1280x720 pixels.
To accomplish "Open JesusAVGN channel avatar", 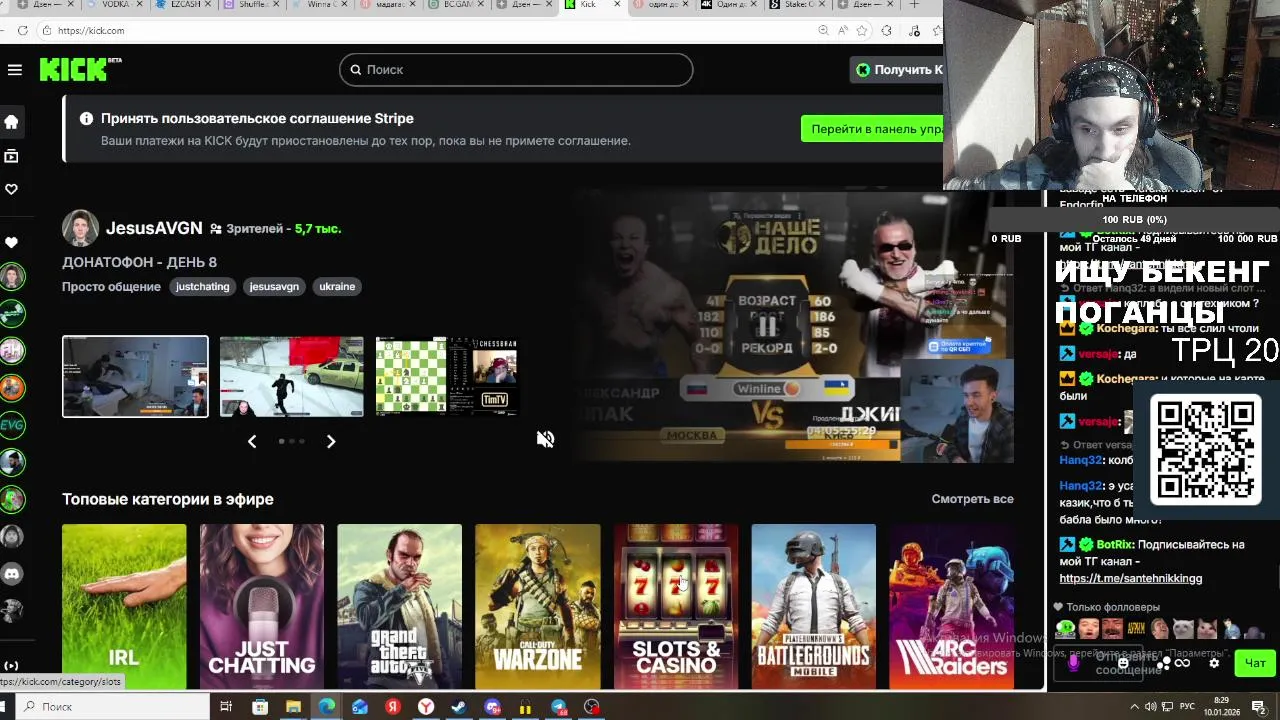I will [x=80, y=228].
